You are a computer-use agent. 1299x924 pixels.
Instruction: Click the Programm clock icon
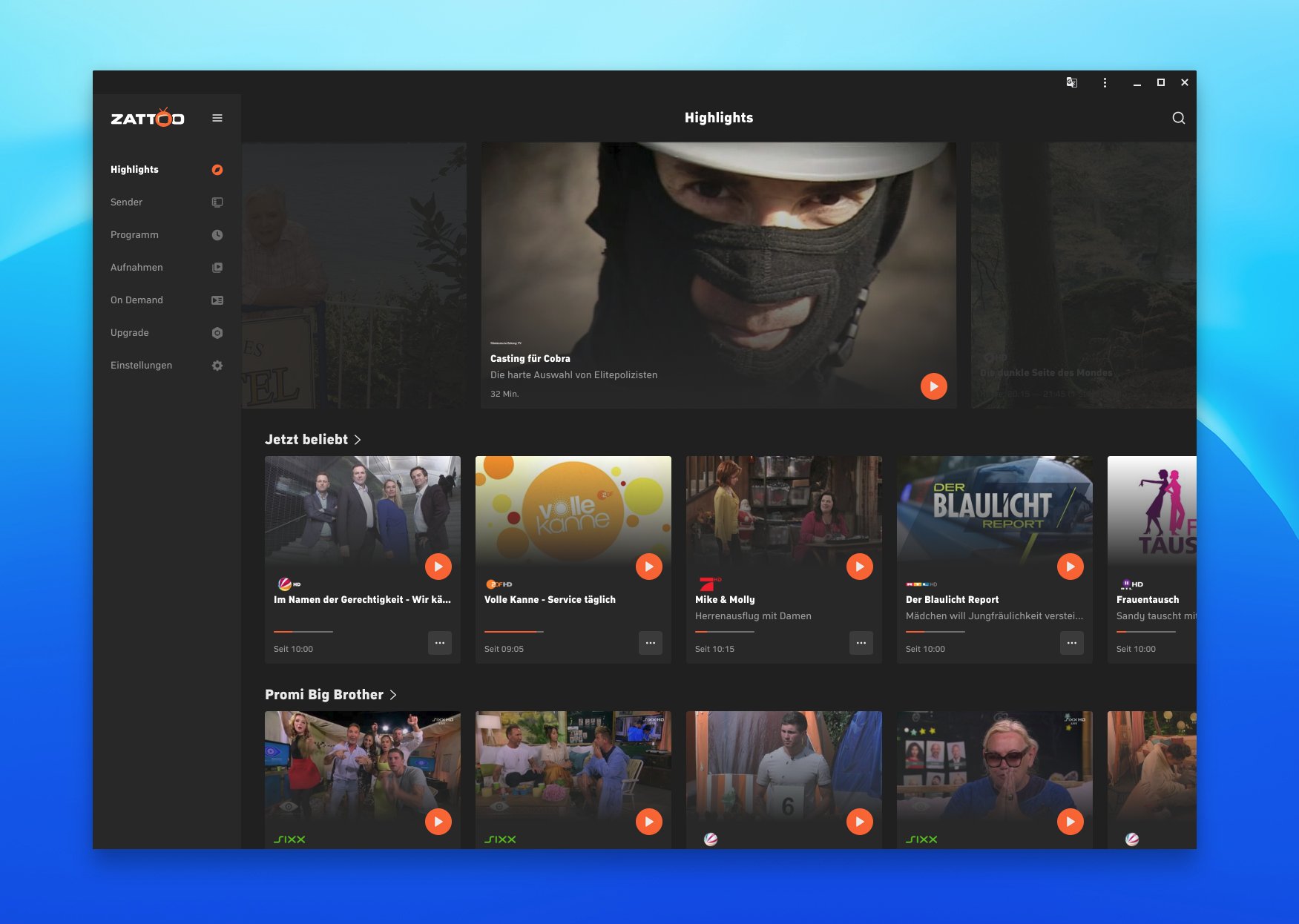(217, 235)
